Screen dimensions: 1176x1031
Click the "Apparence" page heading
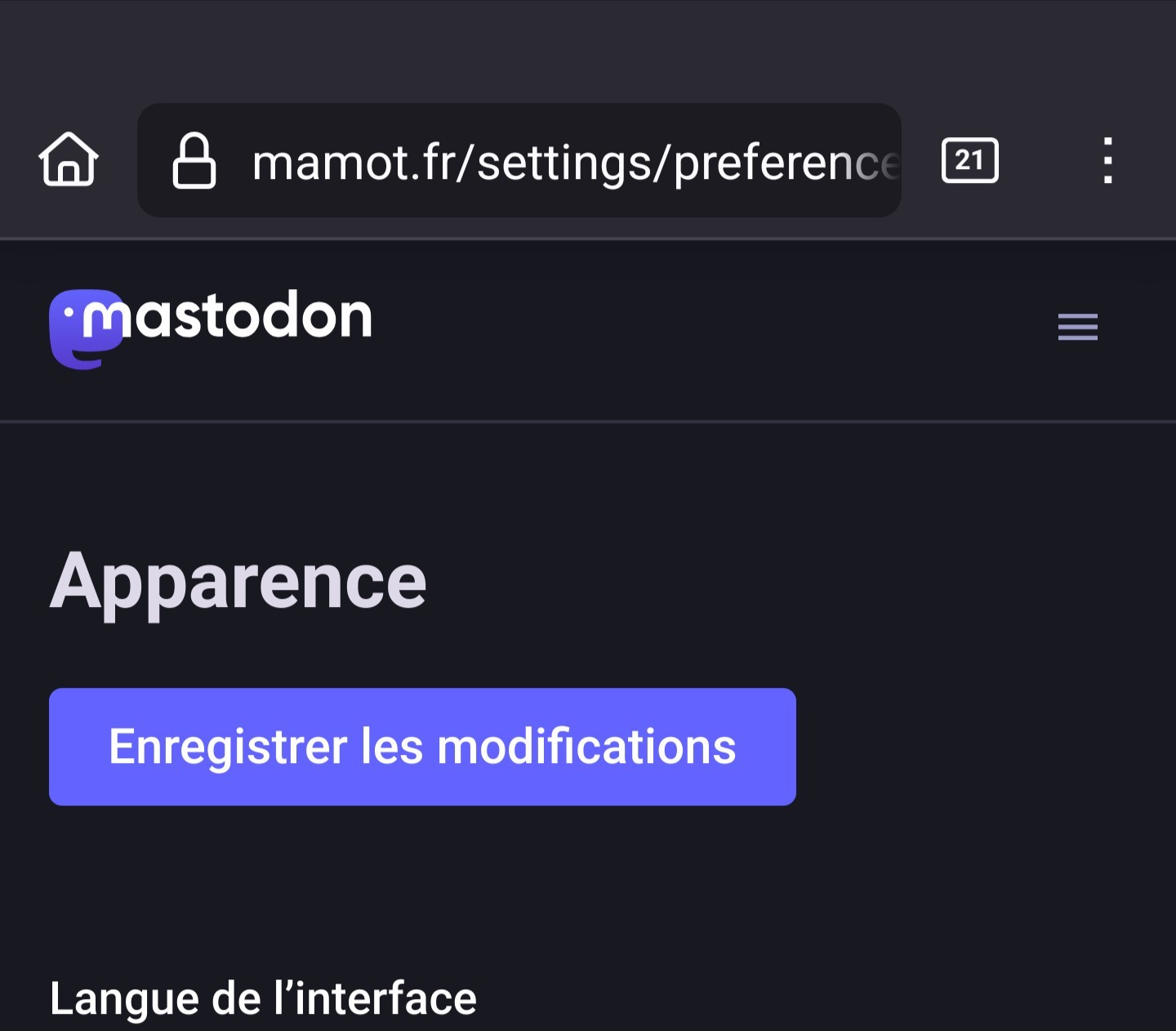click(x=238, y=582)
